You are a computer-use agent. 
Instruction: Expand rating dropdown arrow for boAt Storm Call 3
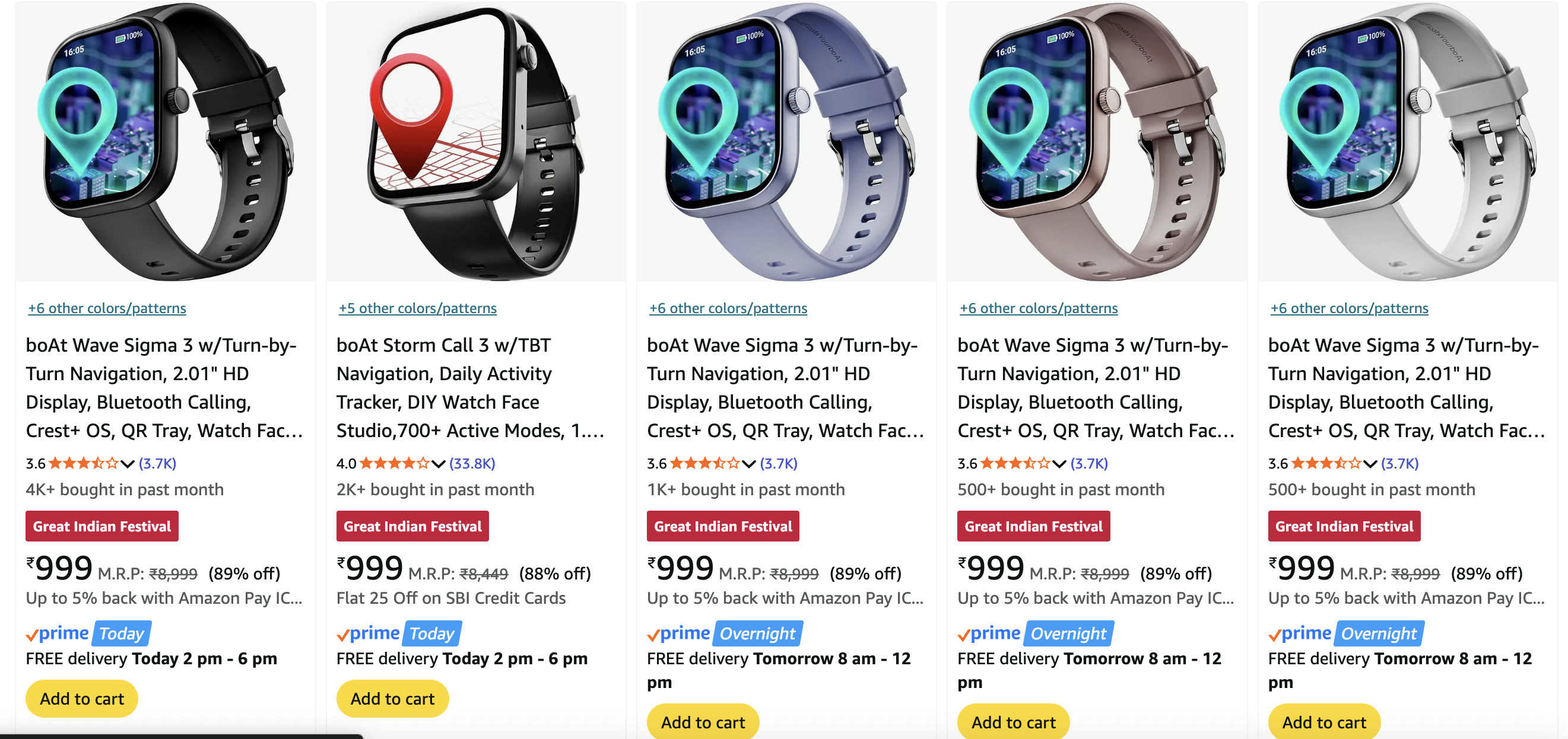(438, 464)
